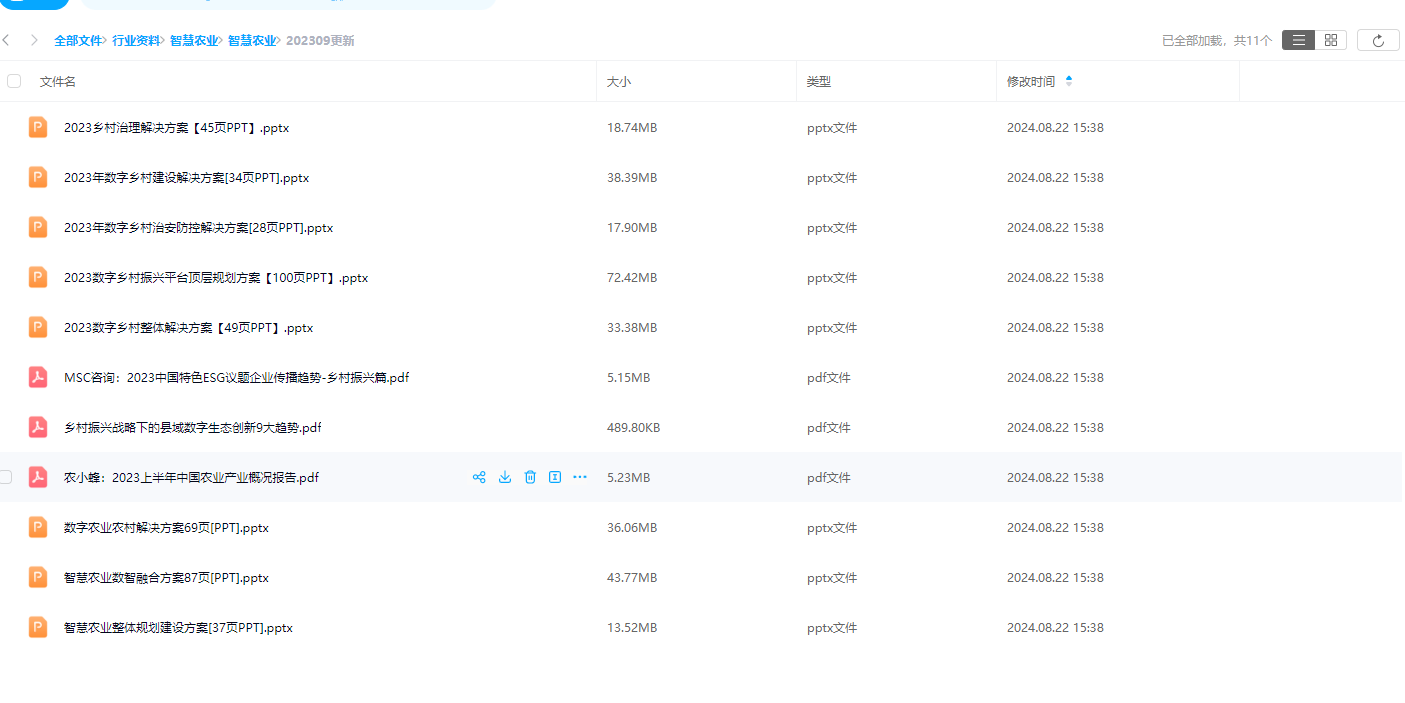This screenshot has width=1405, height=703.
Task: Switch to grid view layout
Action: [1330, 40]
